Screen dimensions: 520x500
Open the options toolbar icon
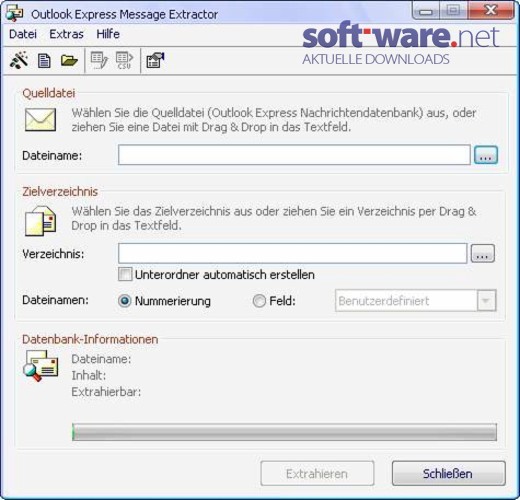[x=155, y=60]
